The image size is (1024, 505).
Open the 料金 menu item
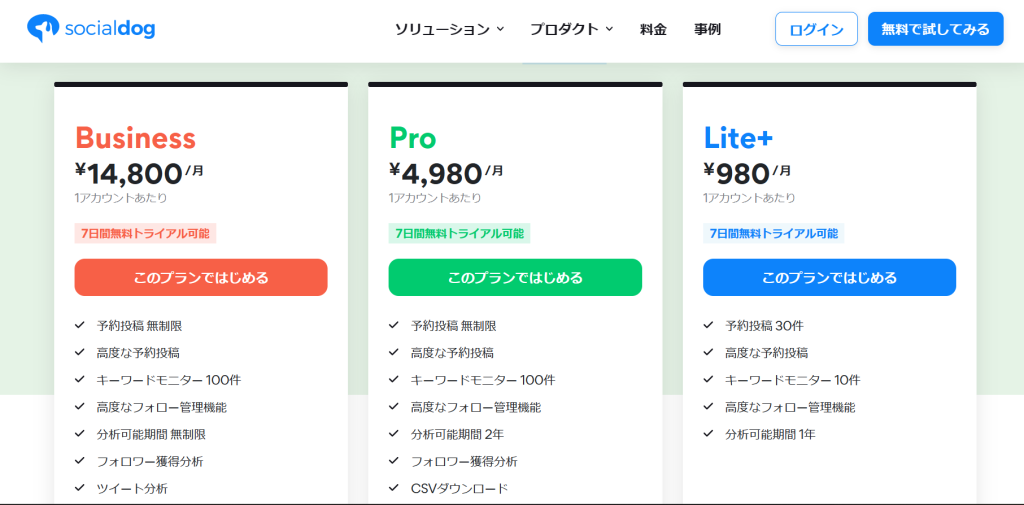tap(653, 29)
